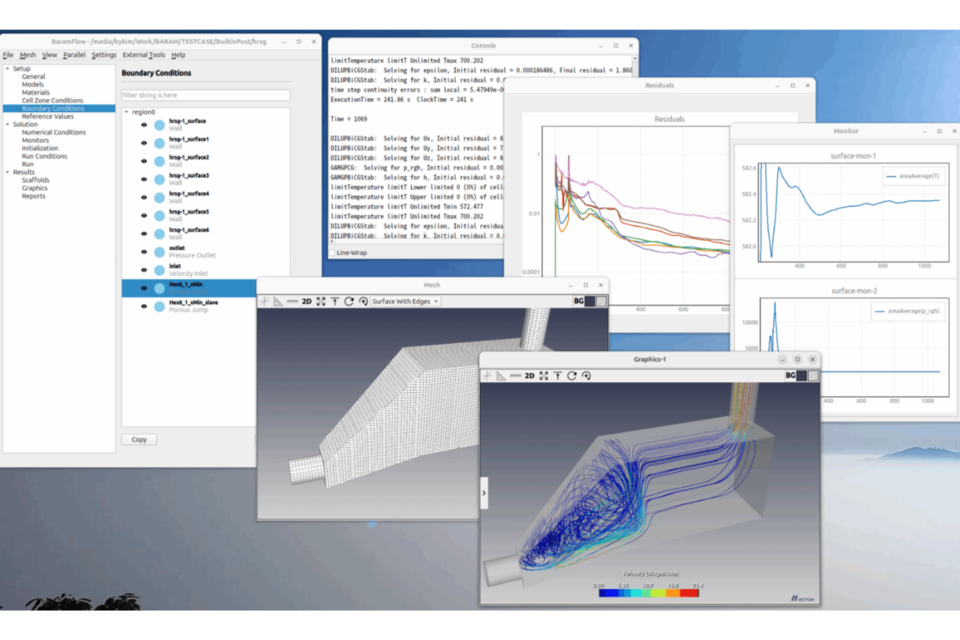Align Graphics-1 camera with the up-axis icon
This screenshot has height=640, width=960.
(557, 376)
